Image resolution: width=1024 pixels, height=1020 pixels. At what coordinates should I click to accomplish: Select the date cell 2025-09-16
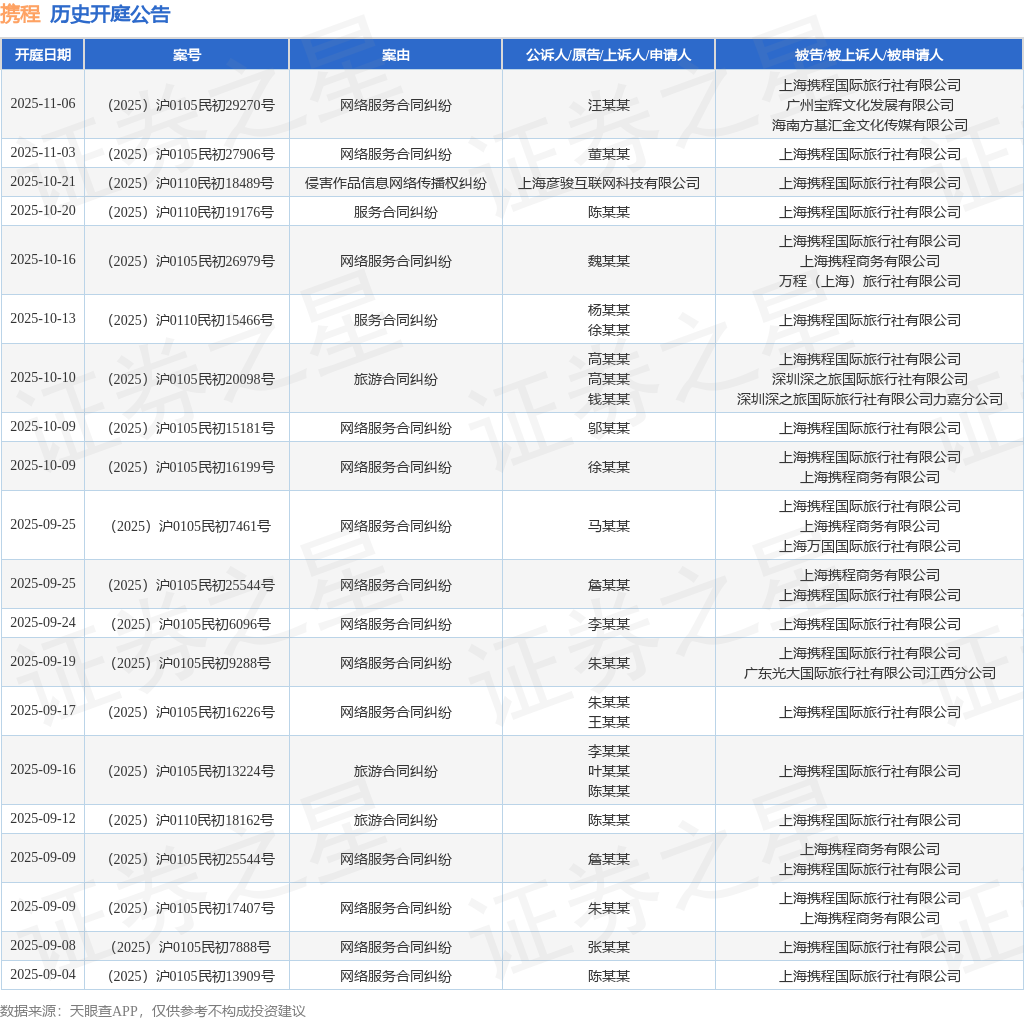[x=43, y=770]
